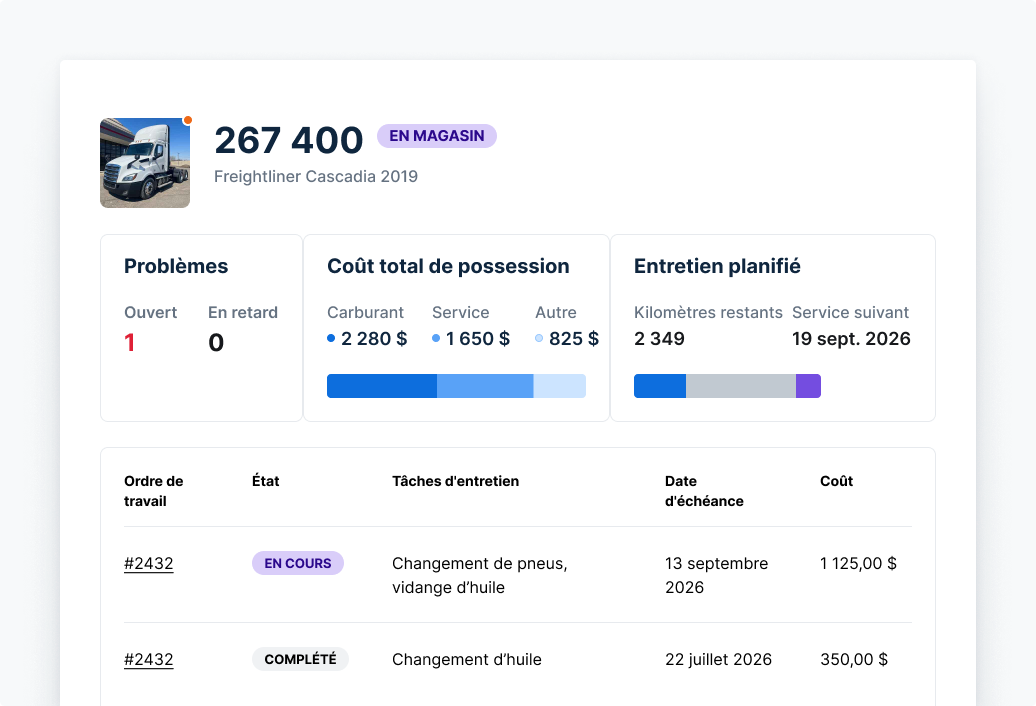This screenshot has height=706, width=1036.
Task: Click the Autre light blue legend dot
Action: coord(539,338)
